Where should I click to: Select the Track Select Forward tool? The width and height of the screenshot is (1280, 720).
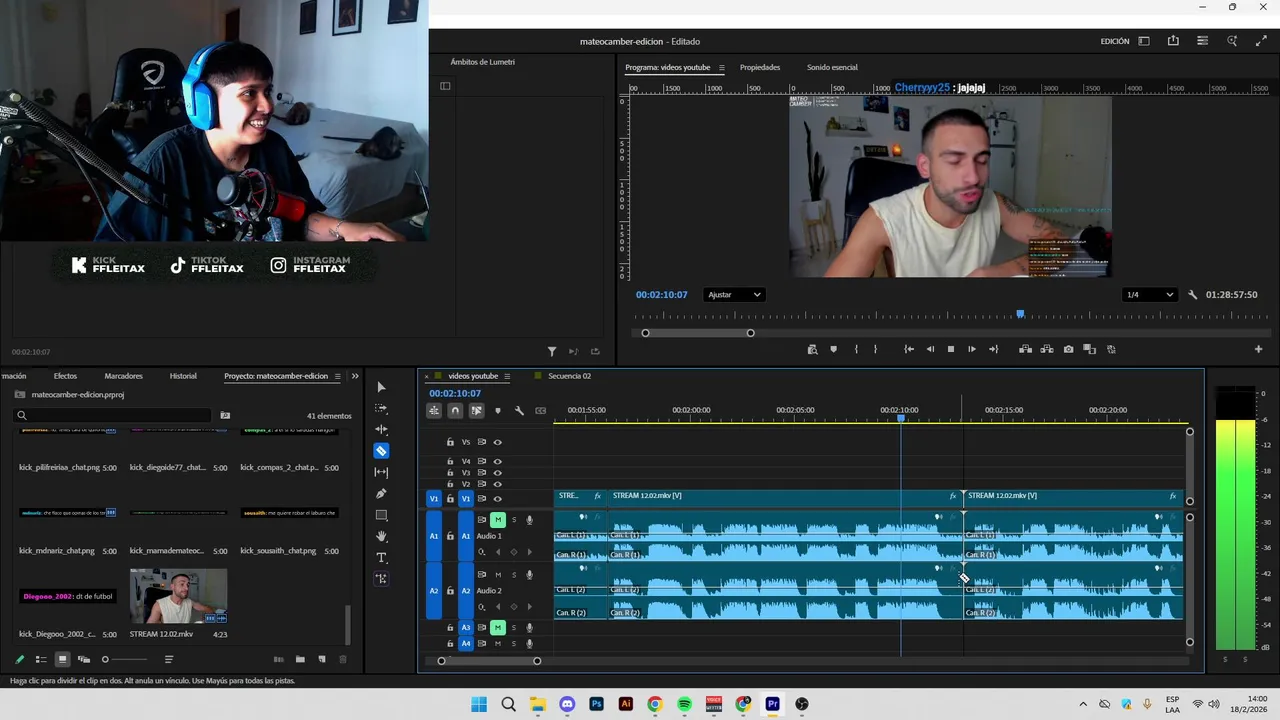381,409
